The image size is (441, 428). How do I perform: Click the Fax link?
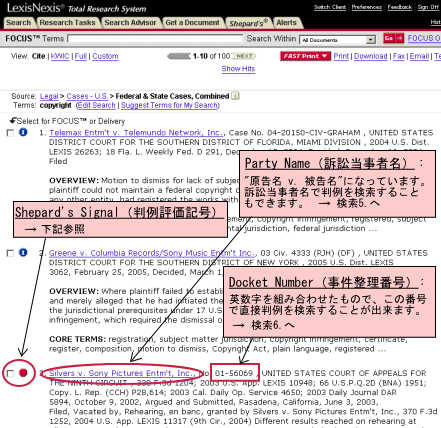click(399, 56)
